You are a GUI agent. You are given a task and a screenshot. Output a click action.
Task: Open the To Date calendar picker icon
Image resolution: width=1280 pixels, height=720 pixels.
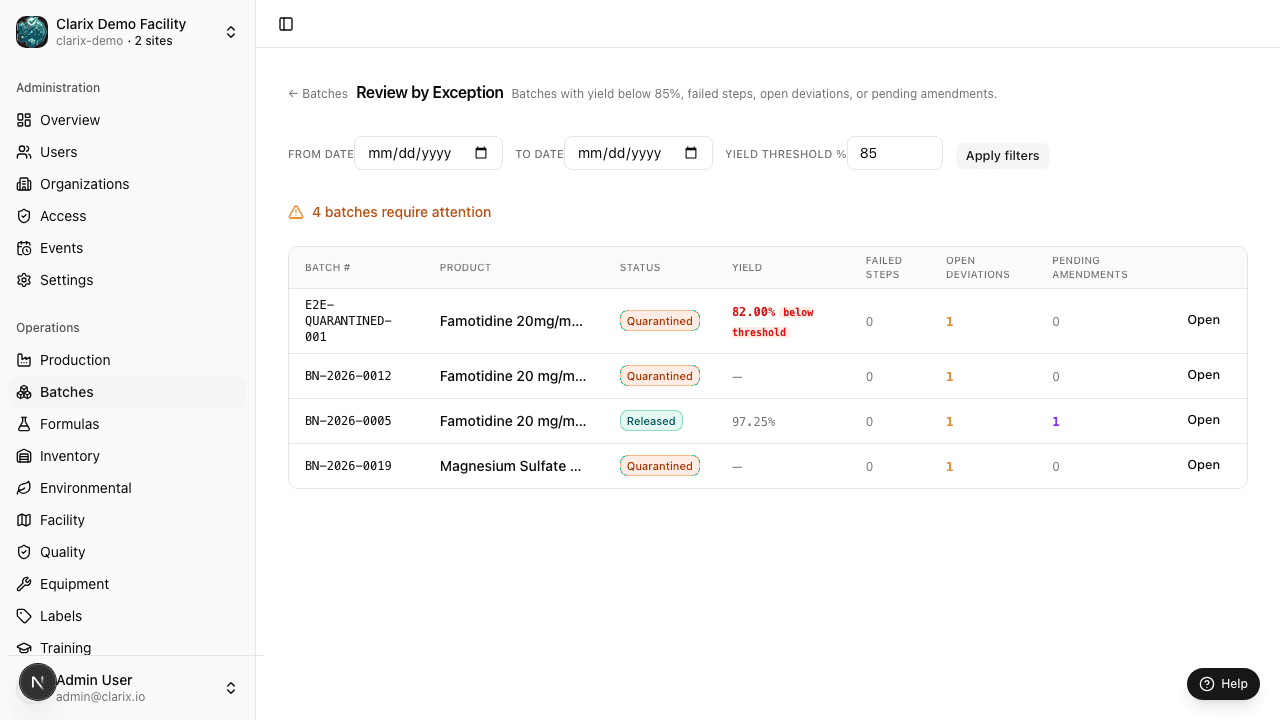691,153
